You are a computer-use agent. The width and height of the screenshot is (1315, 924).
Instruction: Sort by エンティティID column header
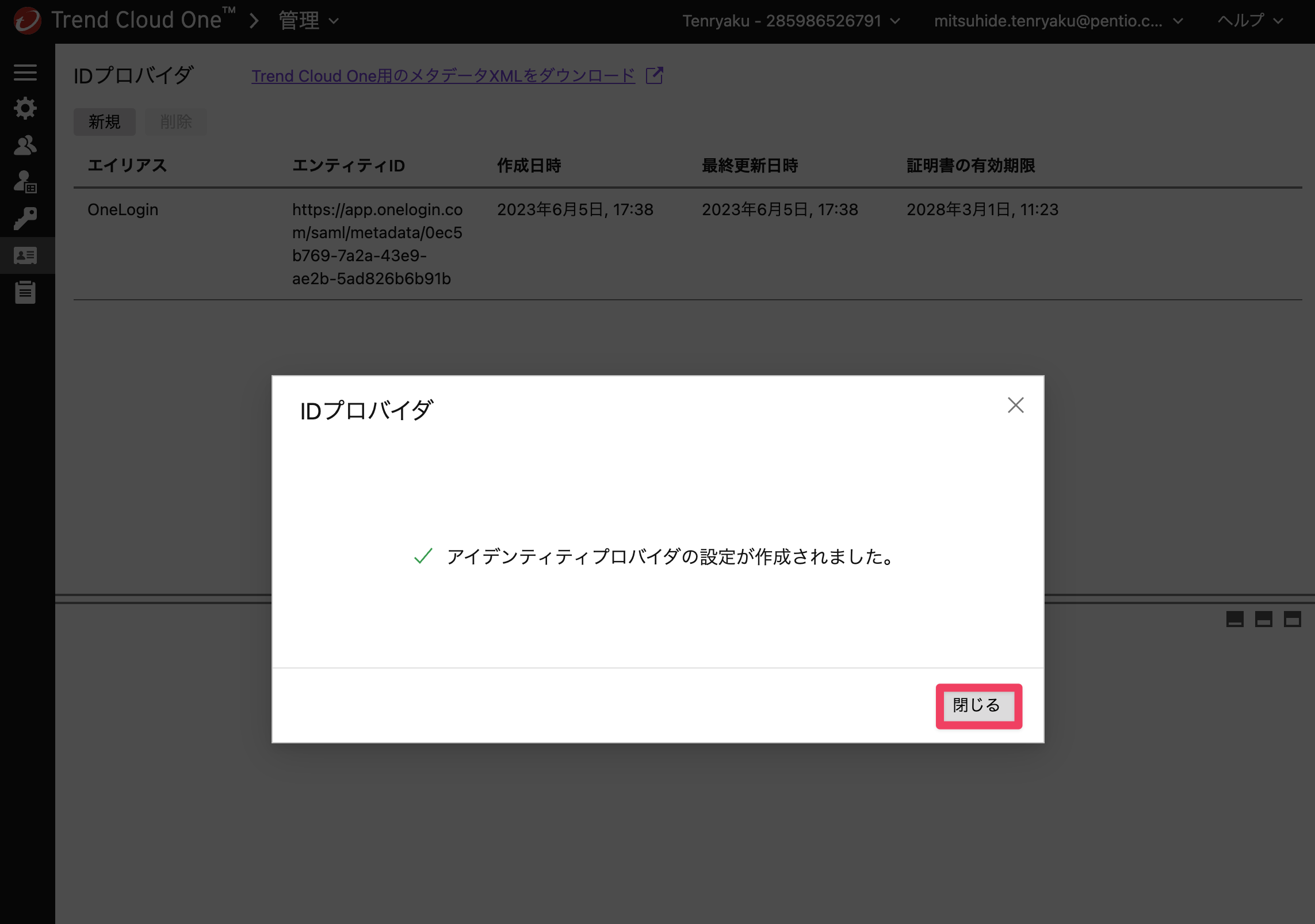(349, 165)
